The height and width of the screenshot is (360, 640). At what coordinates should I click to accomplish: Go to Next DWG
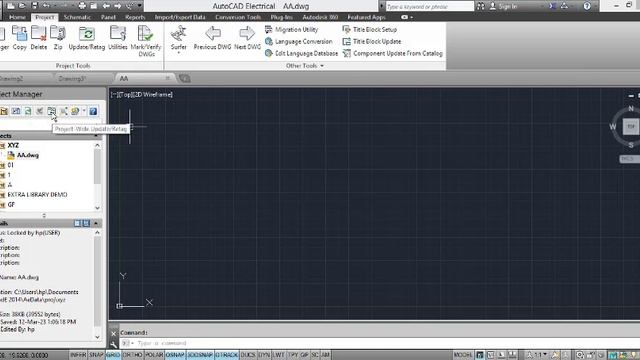point(247,38)
